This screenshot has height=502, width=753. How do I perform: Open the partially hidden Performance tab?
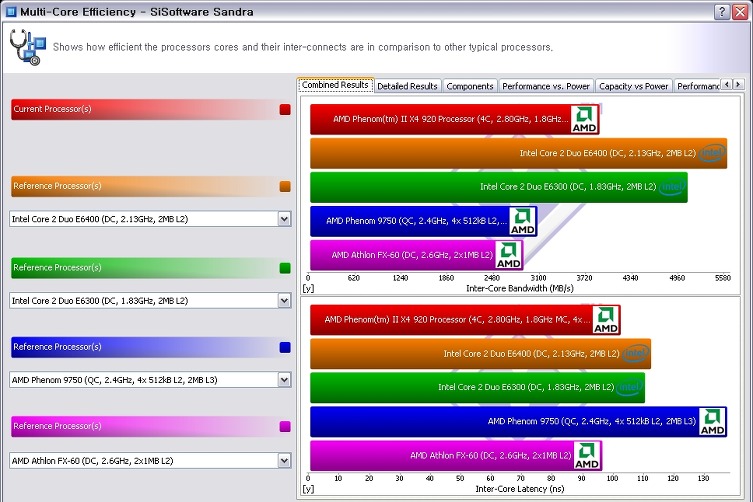[697, 86]
